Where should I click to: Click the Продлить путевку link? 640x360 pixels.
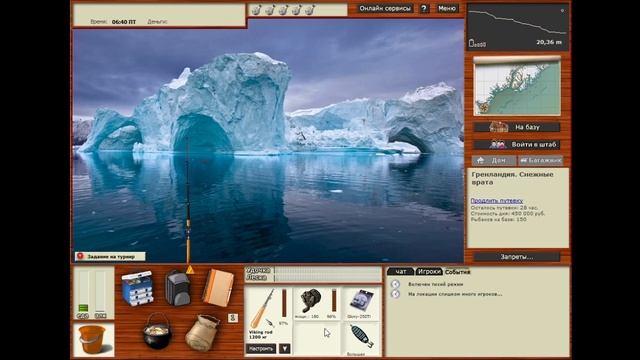497,200
